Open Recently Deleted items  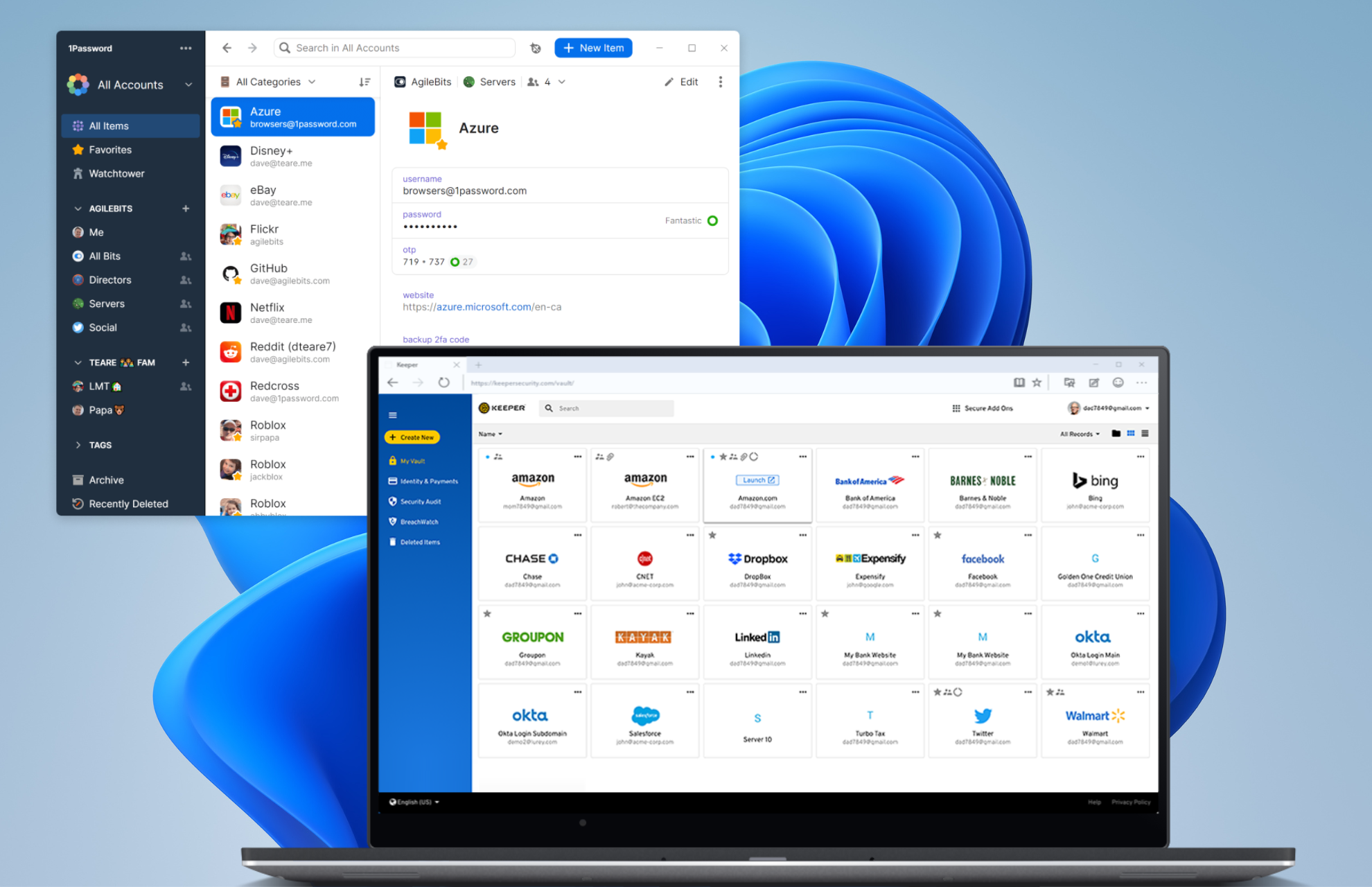(130, 504)
